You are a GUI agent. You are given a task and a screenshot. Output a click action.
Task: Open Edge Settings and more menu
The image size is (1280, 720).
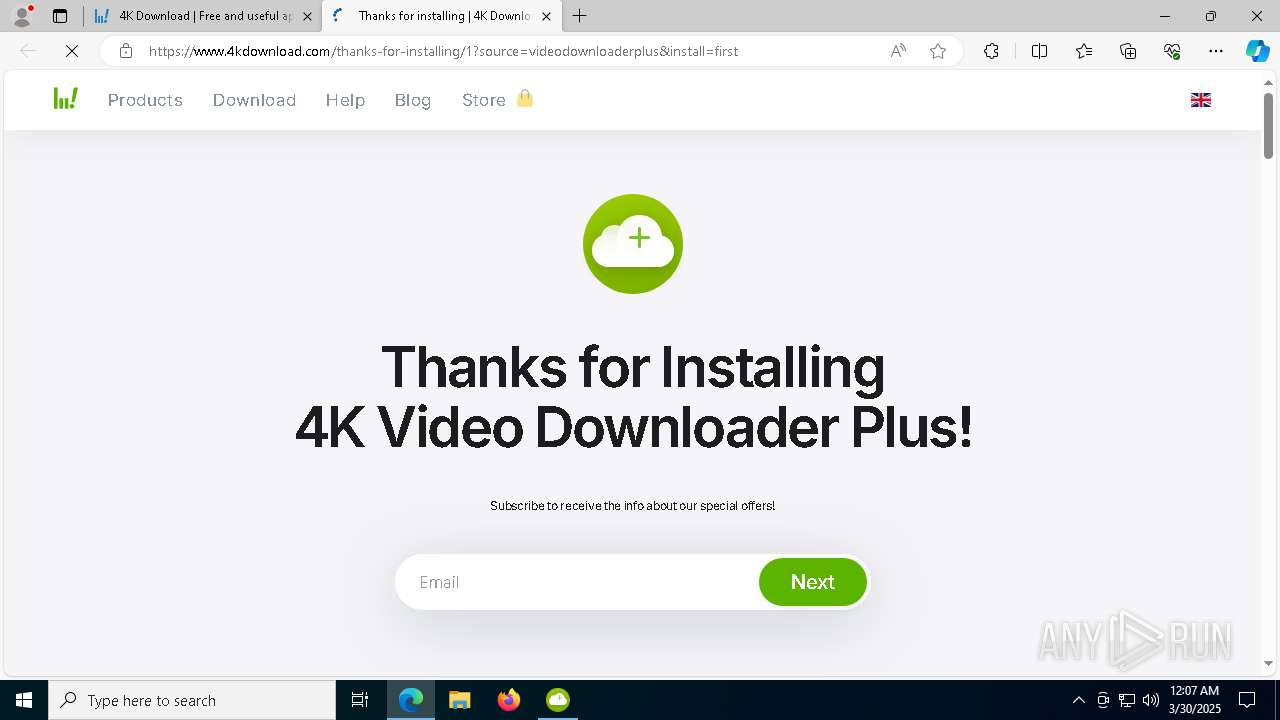(1216, 51)
